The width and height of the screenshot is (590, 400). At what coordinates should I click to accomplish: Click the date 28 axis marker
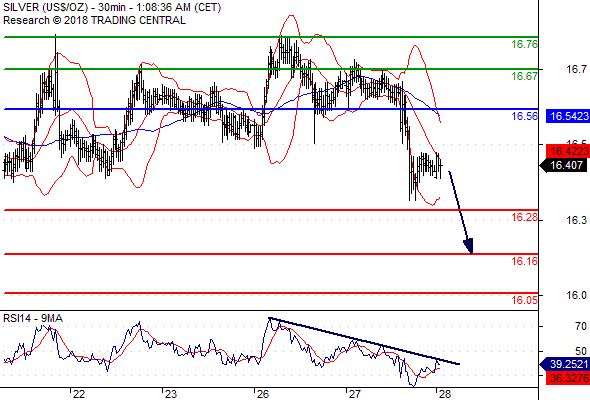point(445,394)
